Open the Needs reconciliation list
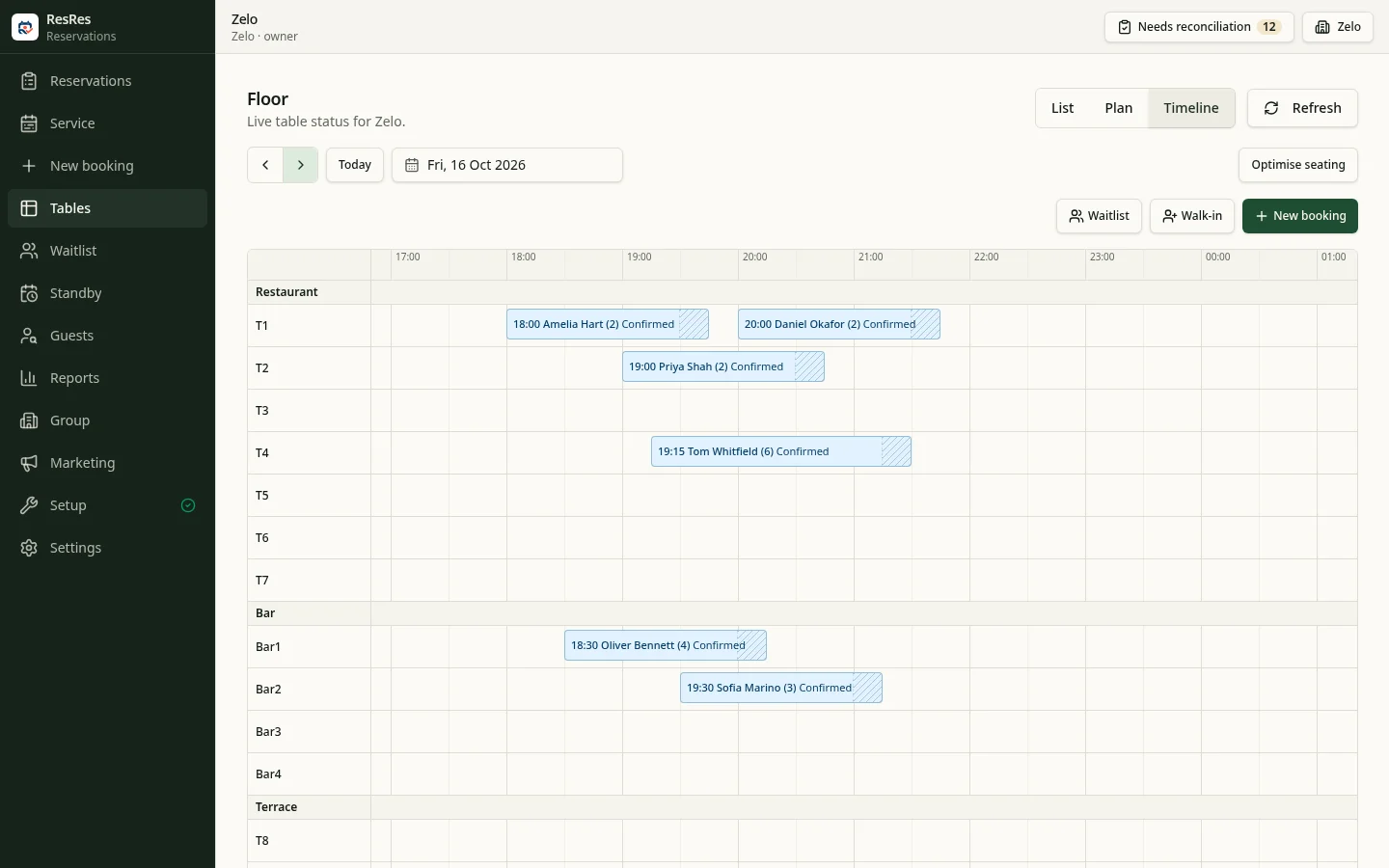This screenshot has width=1389, height=868. pos(1199,27)
